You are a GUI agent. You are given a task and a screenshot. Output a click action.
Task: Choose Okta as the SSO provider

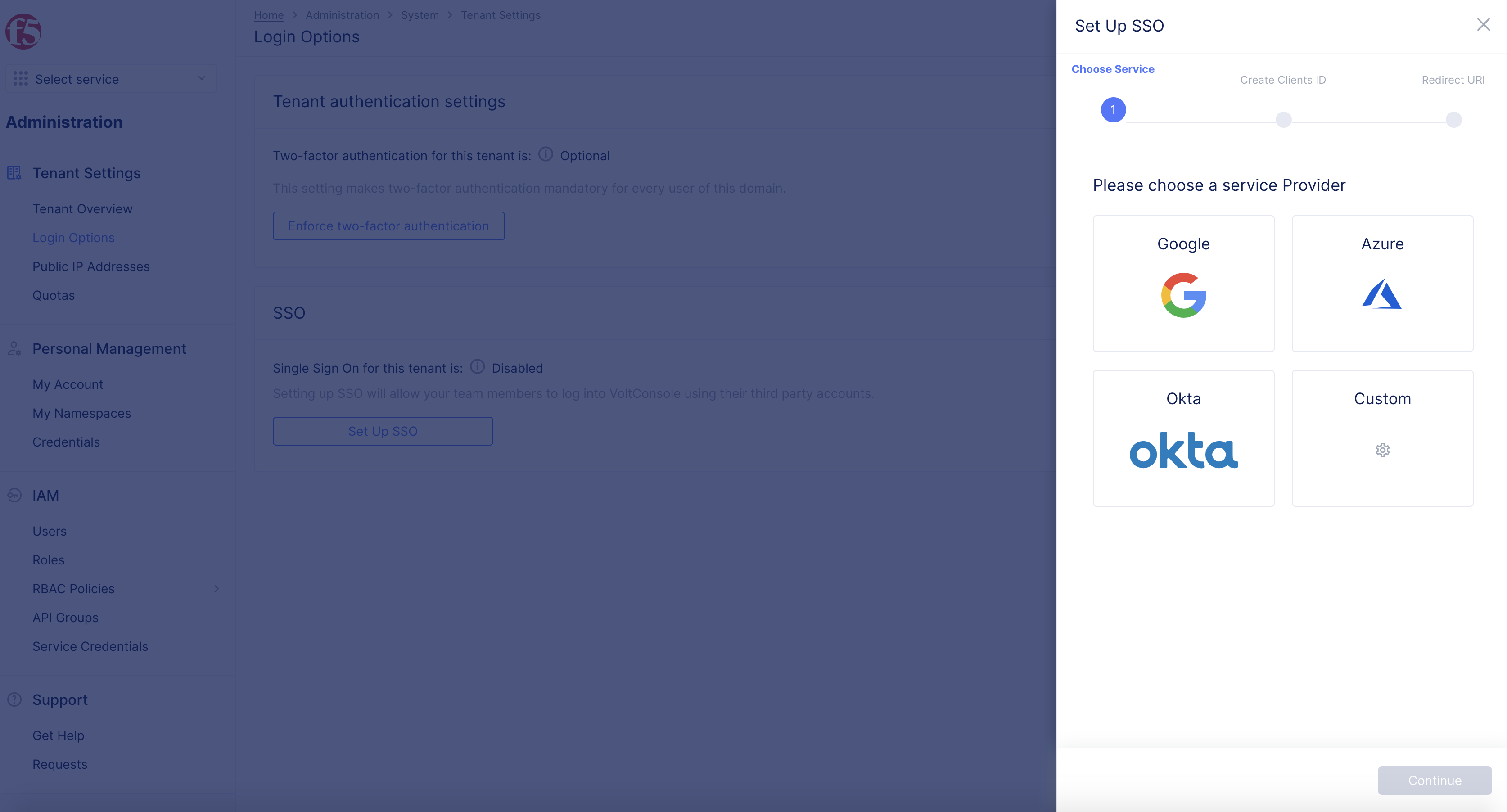1183,450
